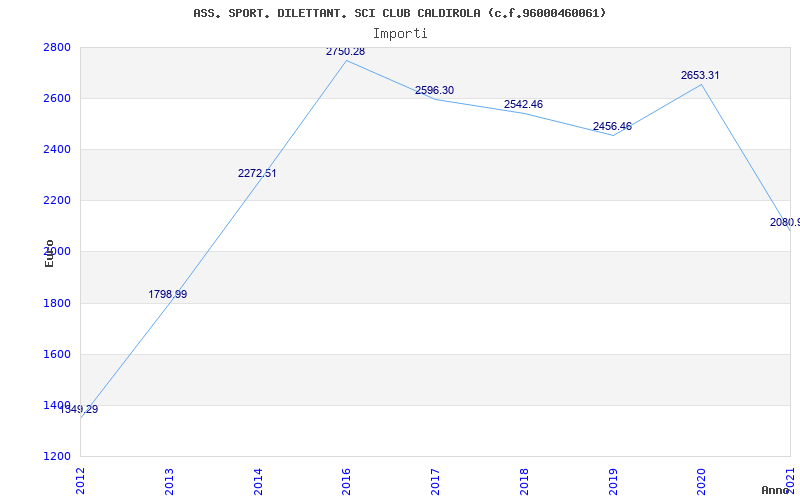Click the 2600 y-axis tick label
Viewport: 800px width, 500px height.
click(55, 98)
